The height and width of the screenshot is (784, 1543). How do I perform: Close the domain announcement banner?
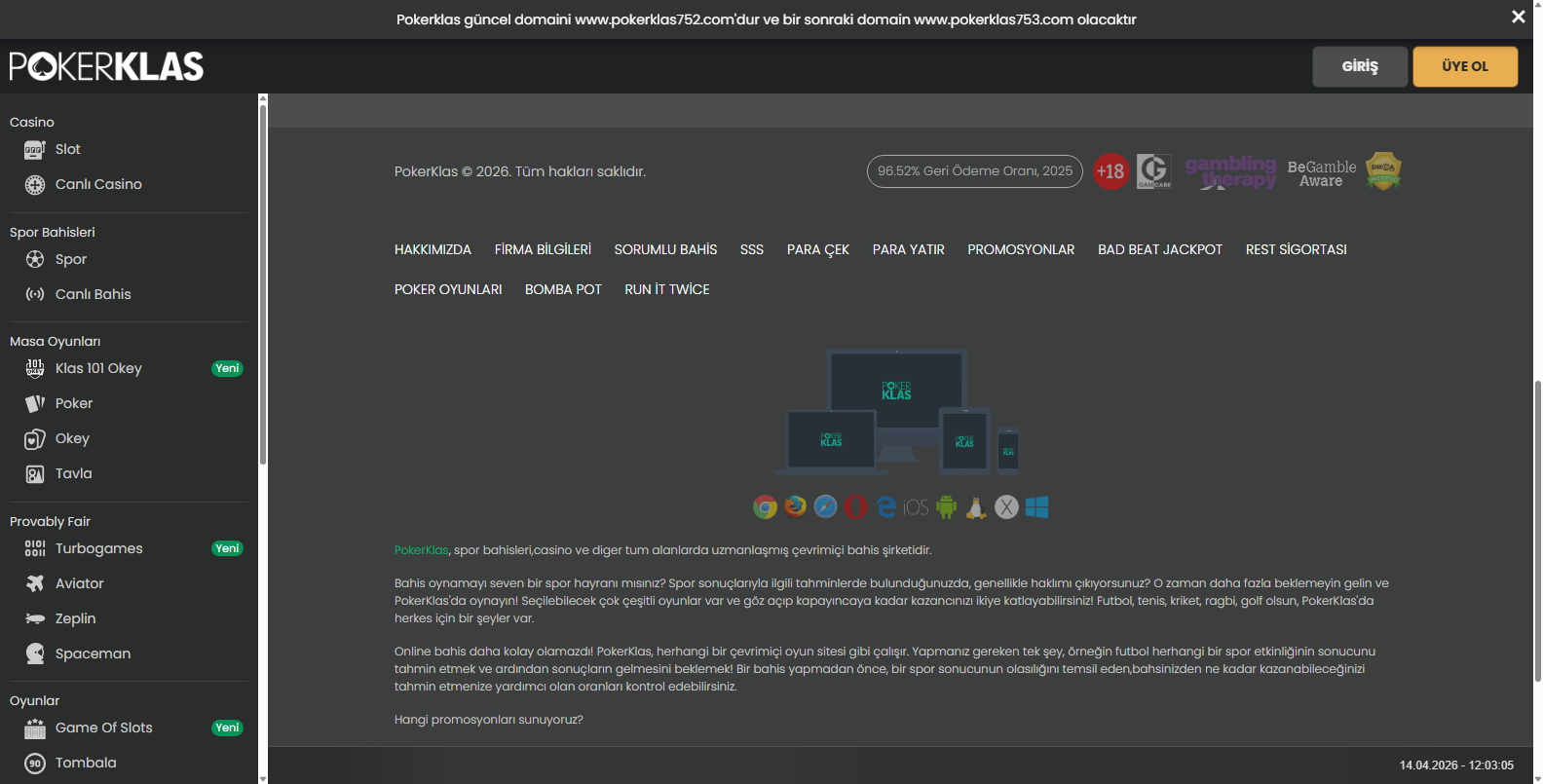(x=1518, y=17)
